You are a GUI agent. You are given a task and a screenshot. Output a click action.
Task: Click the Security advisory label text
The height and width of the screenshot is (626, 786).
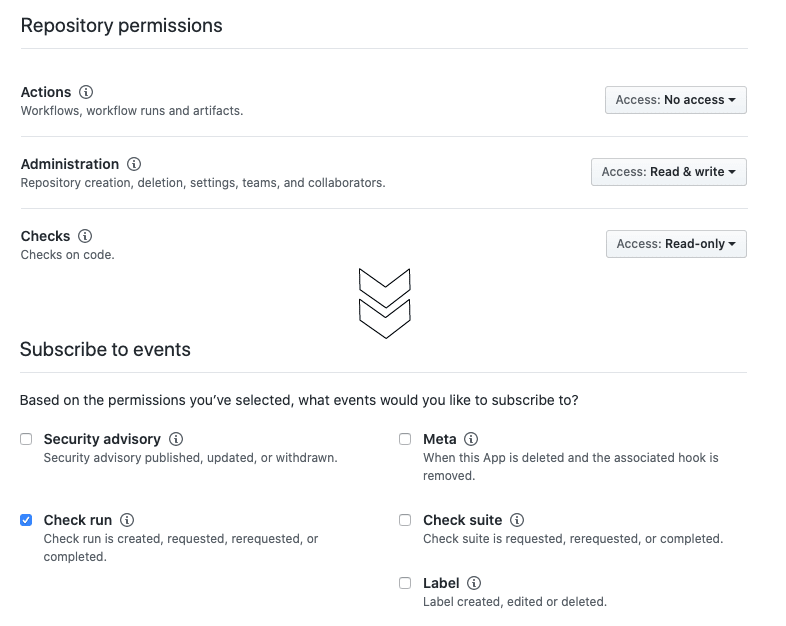pyautogui.click(x=102, y=439)
